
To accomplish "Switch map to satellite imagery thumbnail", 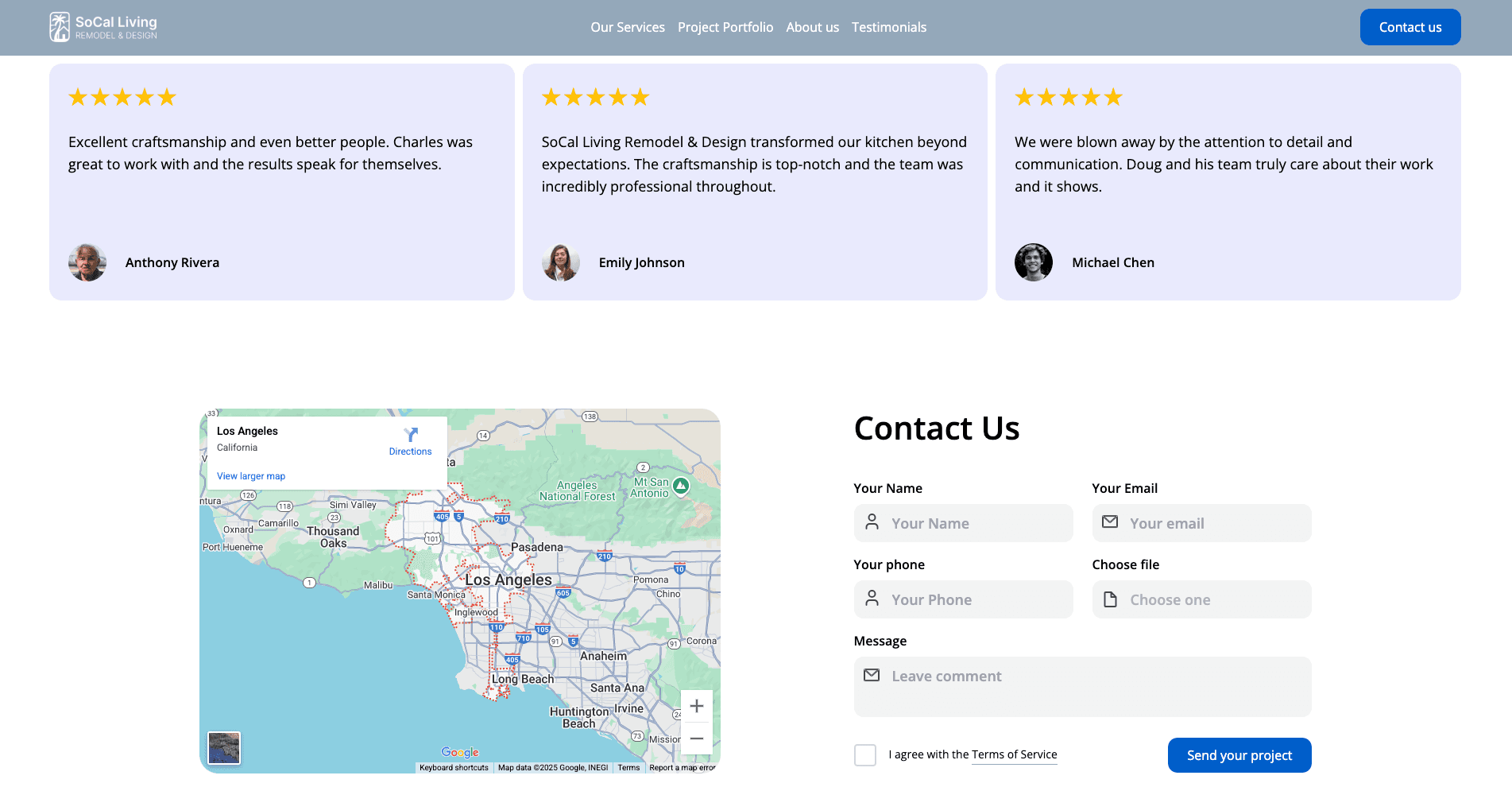I will tap(224, 748).
